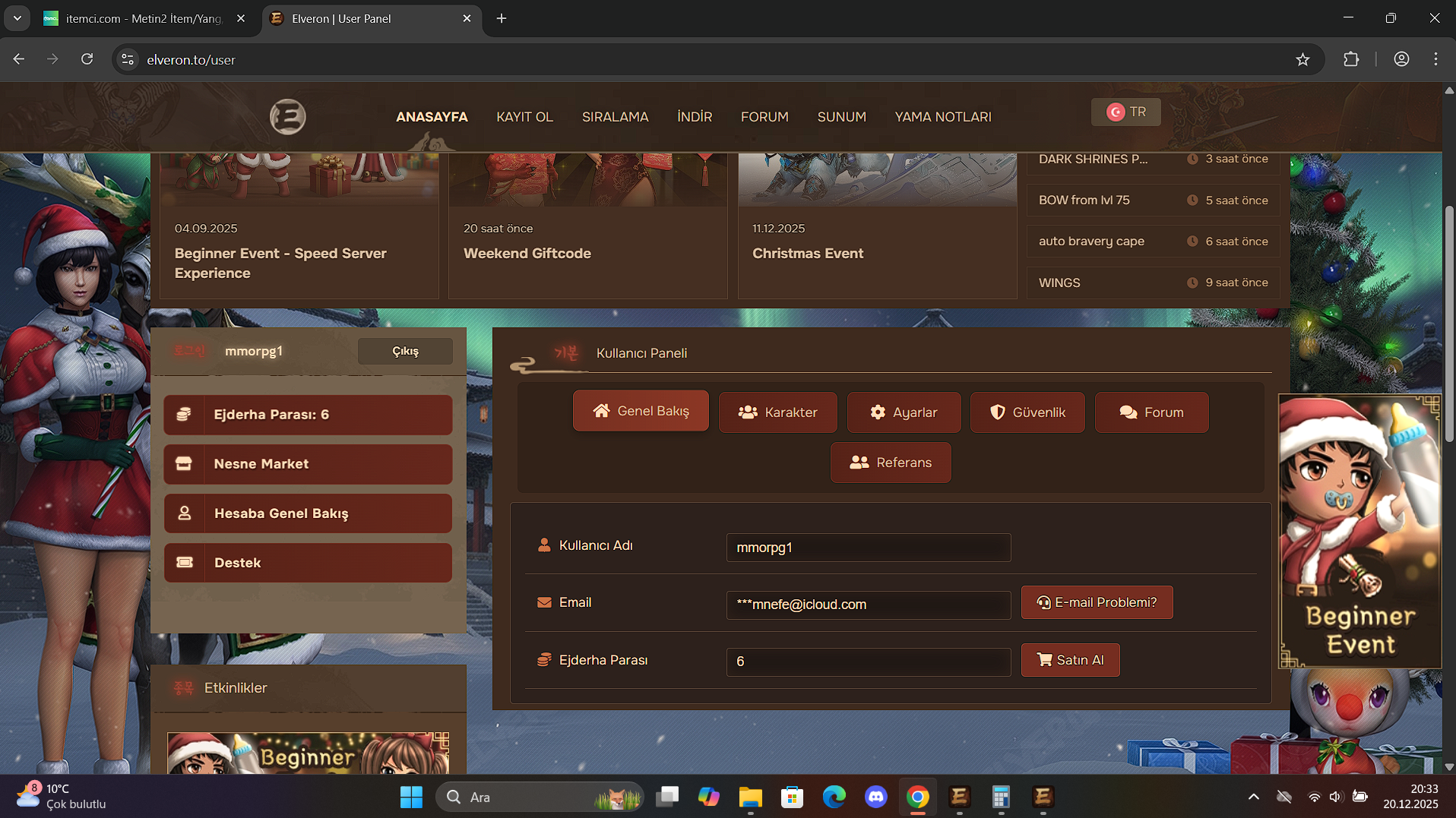The width and height of the screenshot is (1456, 818).
Task: Open Discord from the taskbar
Action: [x=876, y=797]
